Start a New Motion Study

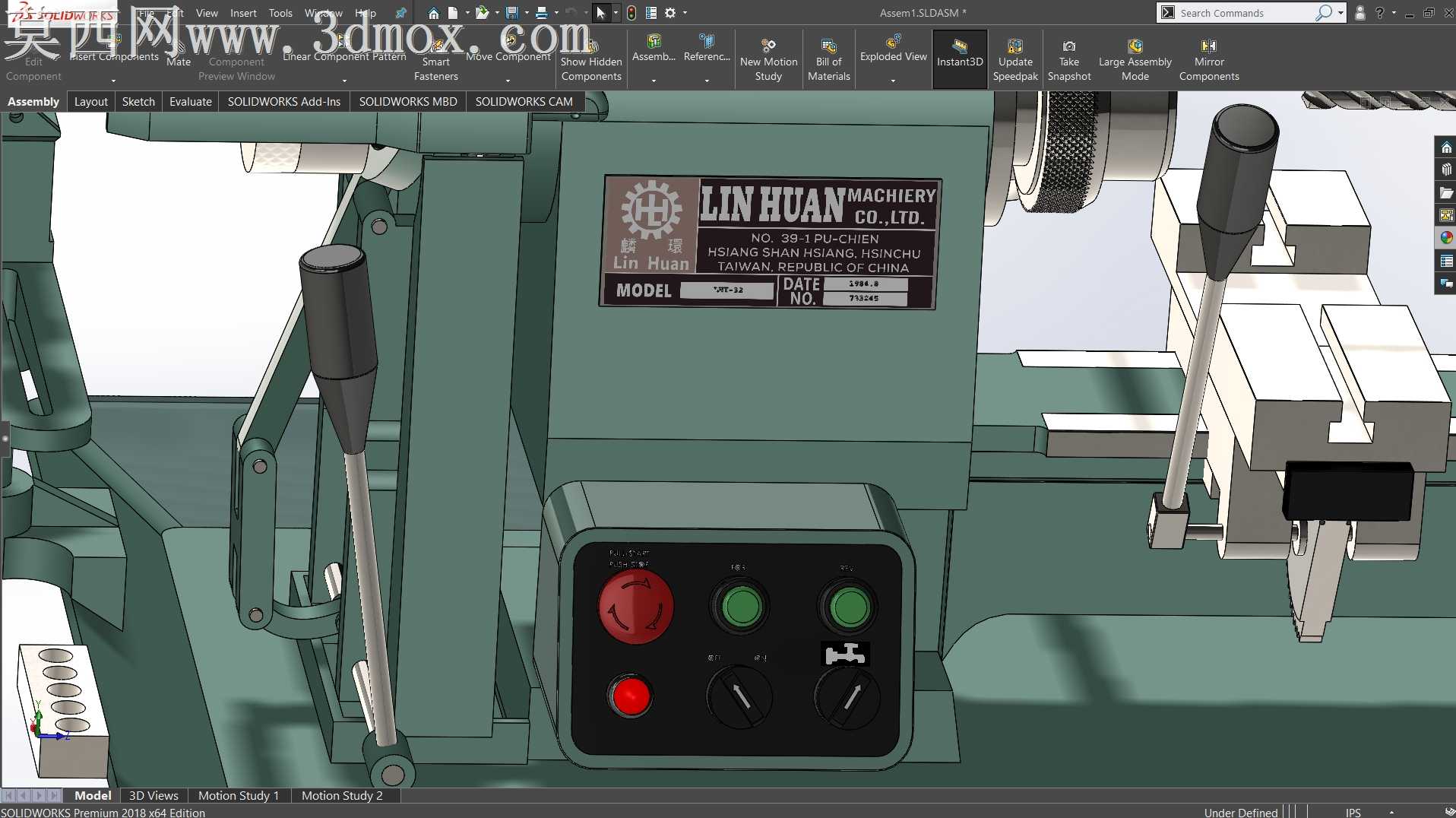(768, 60)
